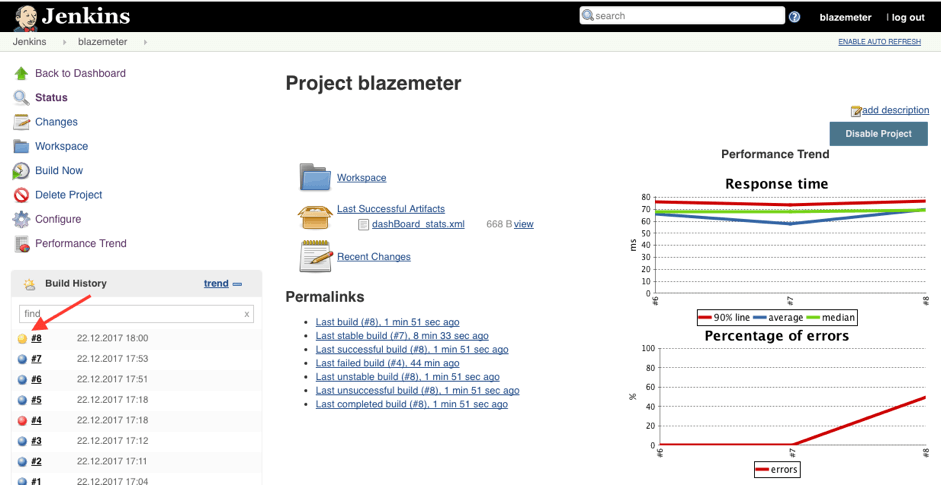Open the Last unstable build (#8) permalink
The width and height of the screenshot is (941, 485).
[407, 377]
